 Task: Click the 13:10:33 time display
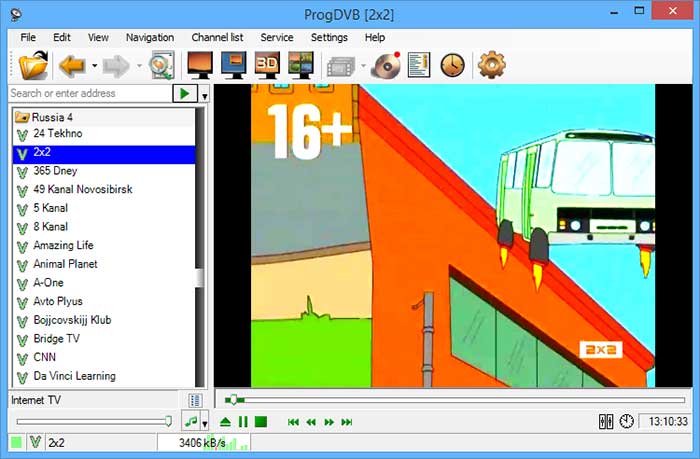pyautogui.click(x=666, y=421)
